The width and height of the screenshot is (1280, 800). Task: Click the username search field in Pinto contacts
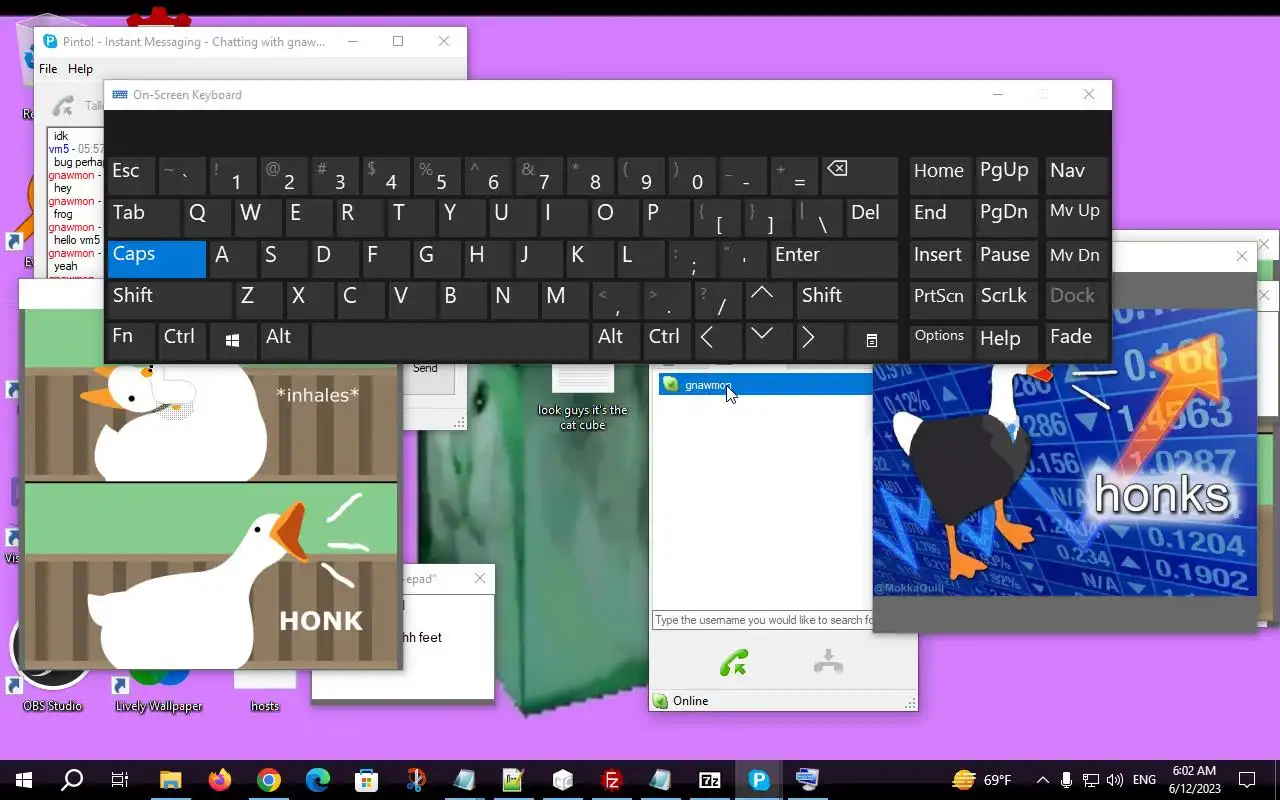point(763,620)
